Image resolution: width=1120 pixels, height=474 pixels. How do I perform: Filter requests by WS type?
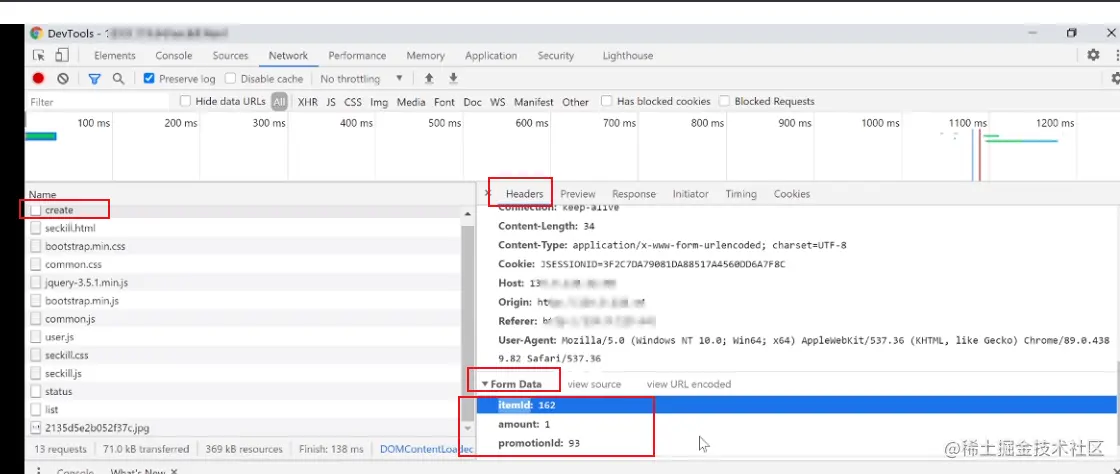pos(497,102)
